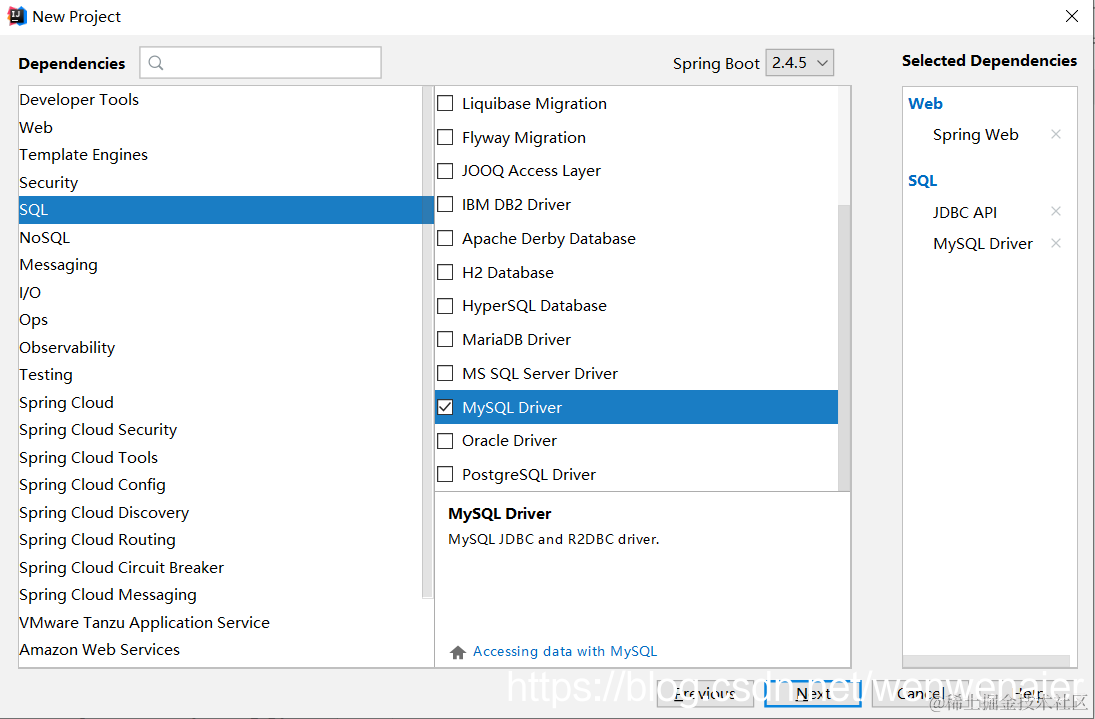Open Accessing data with MySQL guide link
Screen dimensions: 1095x719
pos(565,651)
